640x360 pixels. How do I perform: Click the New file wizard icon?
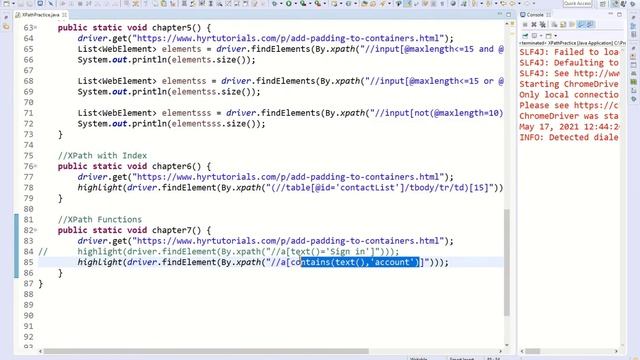point(7,4)
